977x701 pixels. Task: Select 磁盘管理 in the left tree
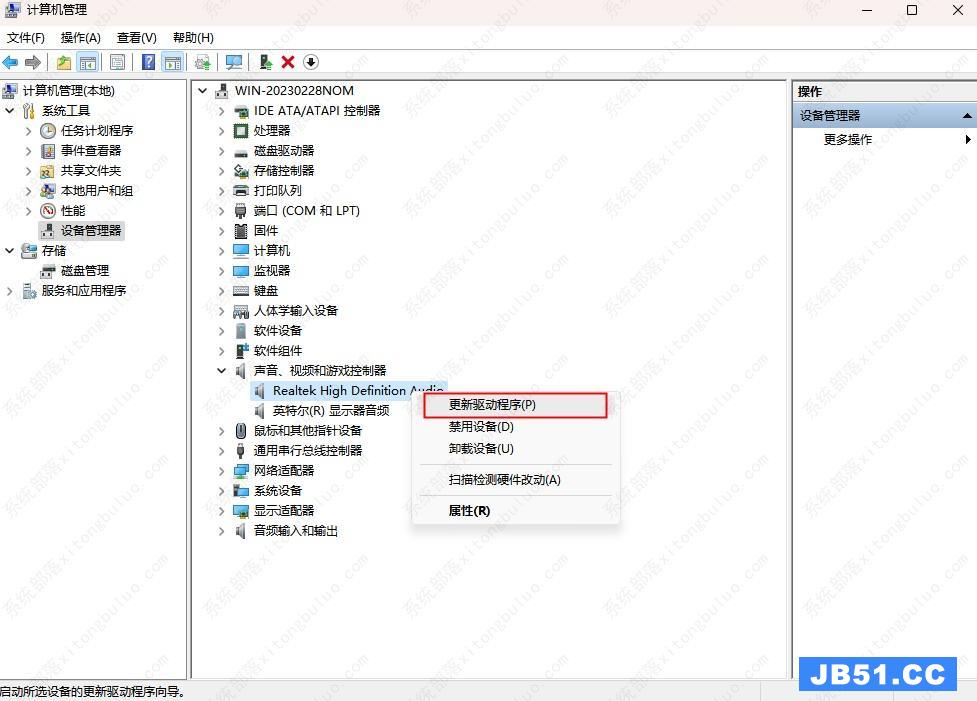click(x=84, y=271)
